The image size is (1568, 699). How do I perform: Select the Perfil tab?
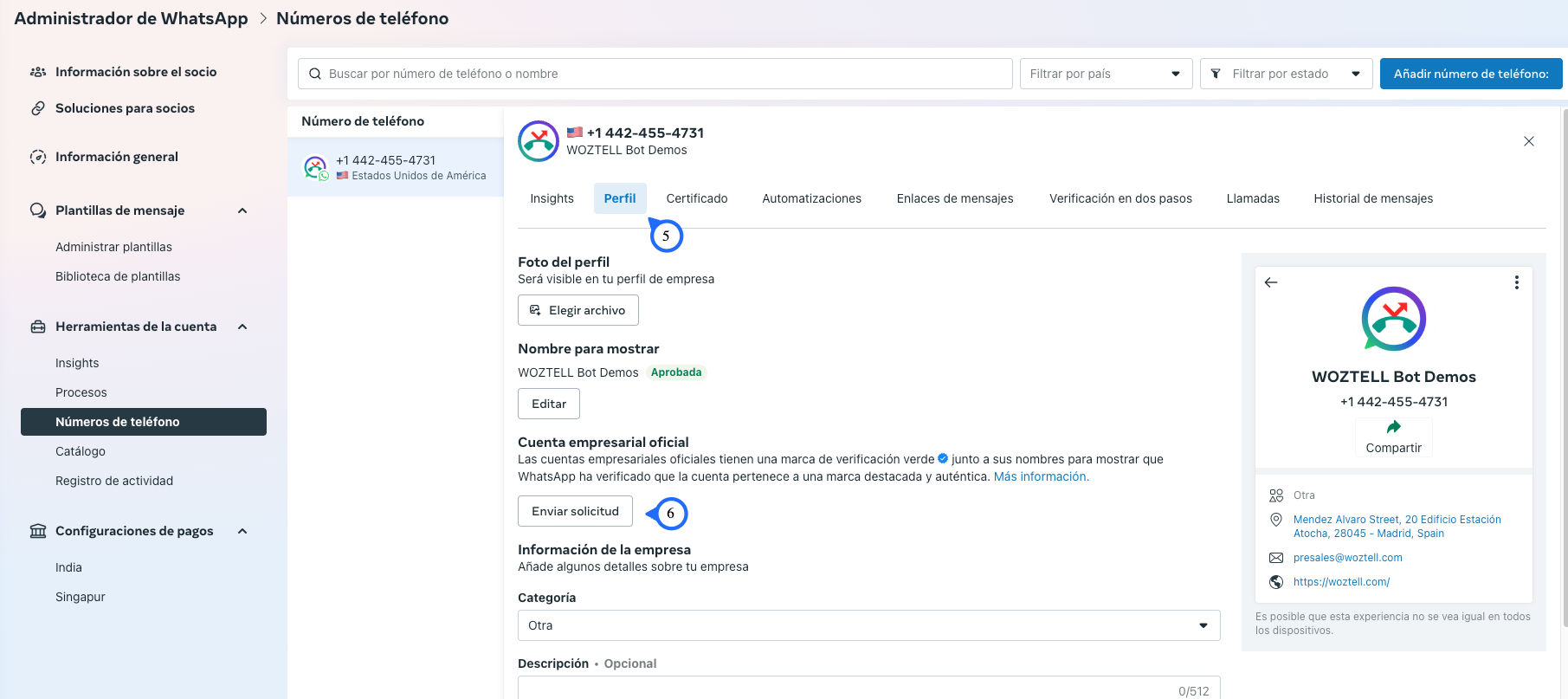coord(620,198)
